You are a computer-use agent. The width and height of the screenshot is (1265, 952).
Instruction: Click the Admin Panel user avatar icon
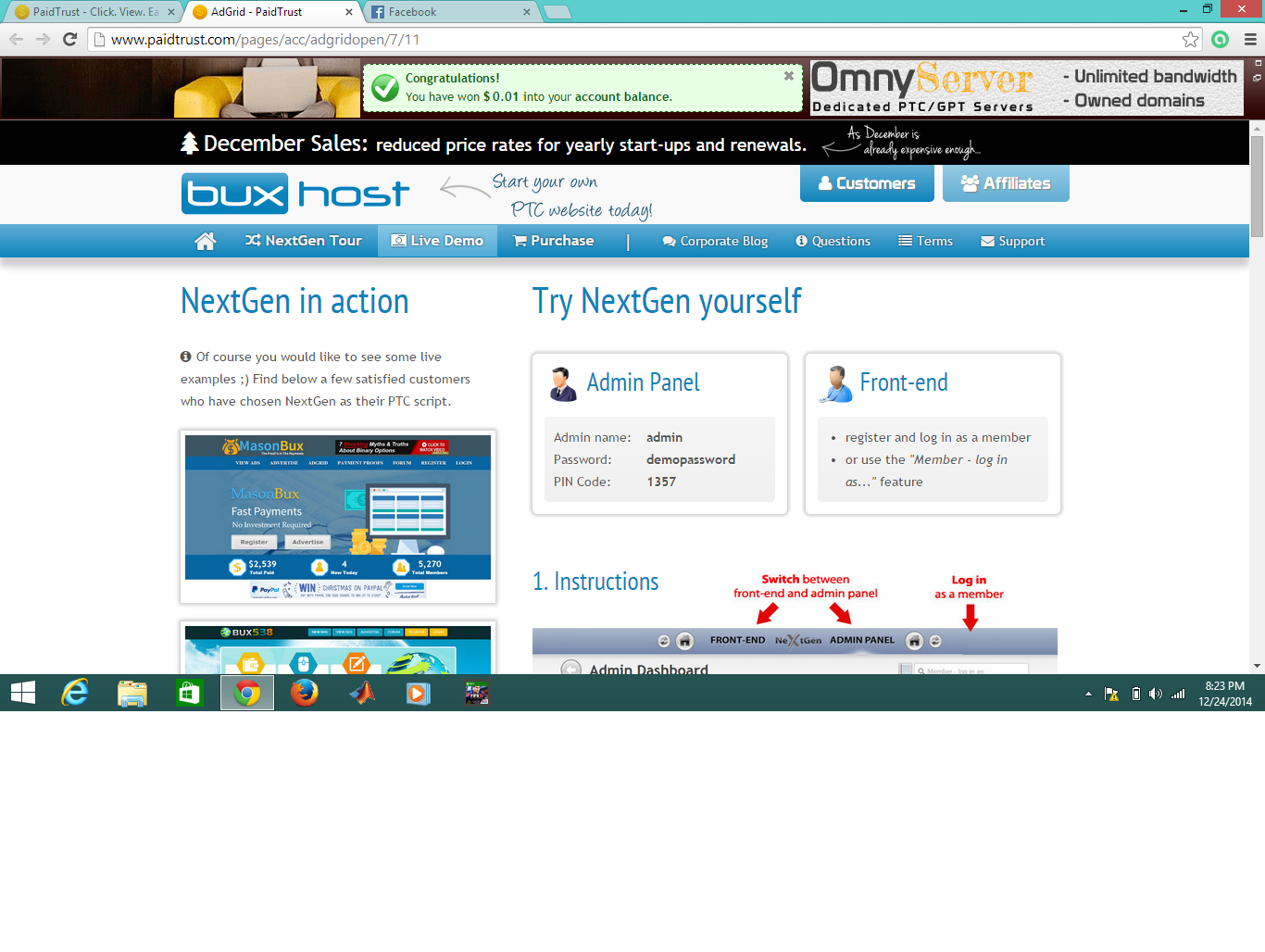click(562, 383)
